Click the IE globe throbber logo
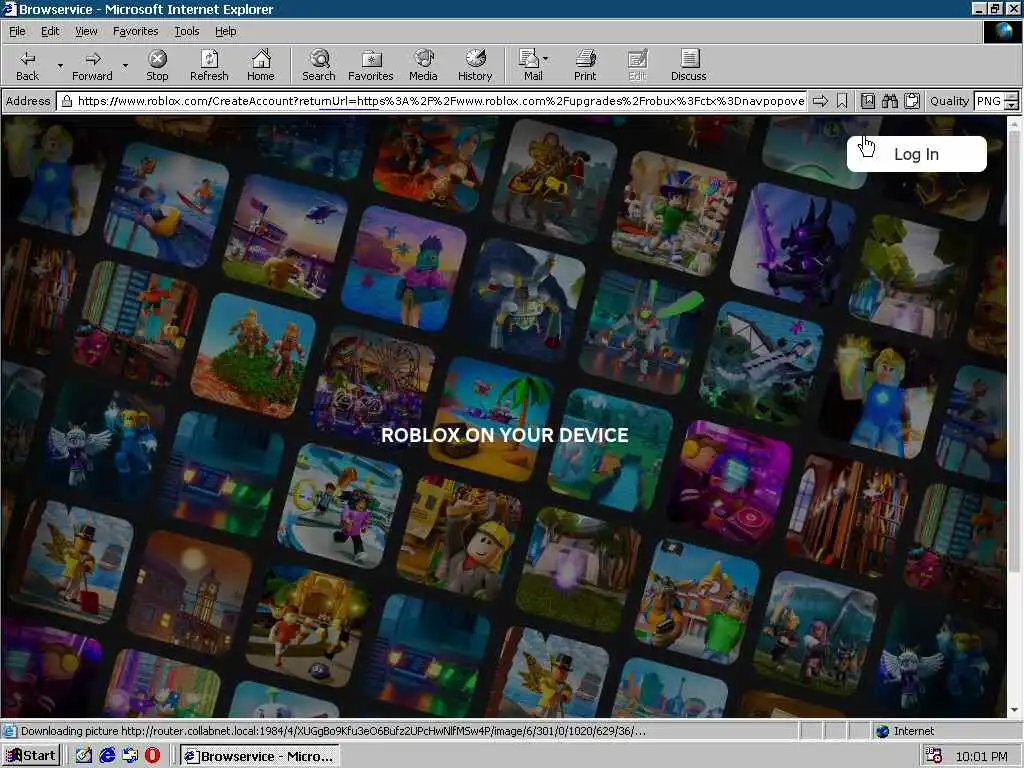 pos(1002,31)
